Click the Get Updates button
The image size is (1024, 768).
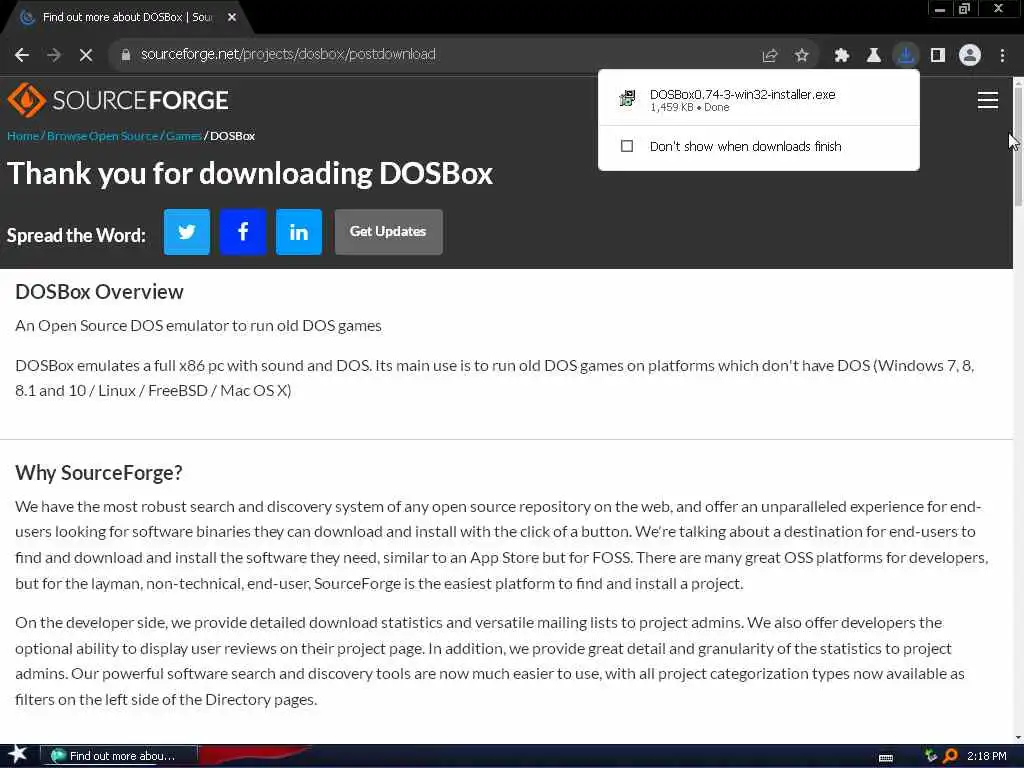tap(389, 232)
